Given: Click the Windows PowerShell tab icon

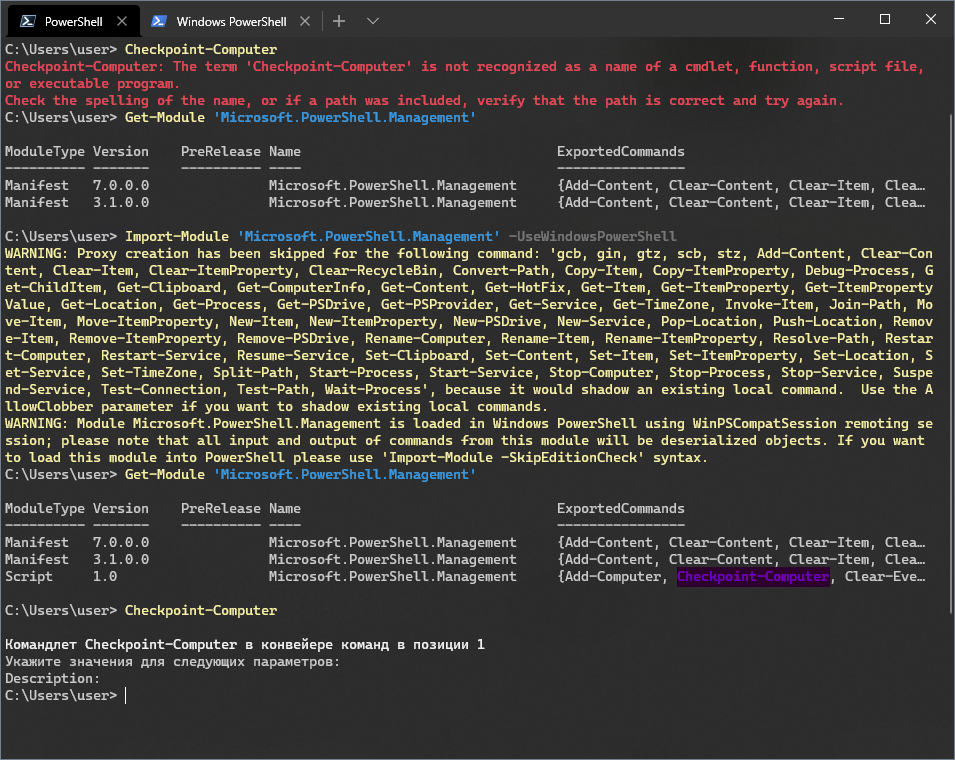Looking at the screenshot, I should tap(159, 21).
